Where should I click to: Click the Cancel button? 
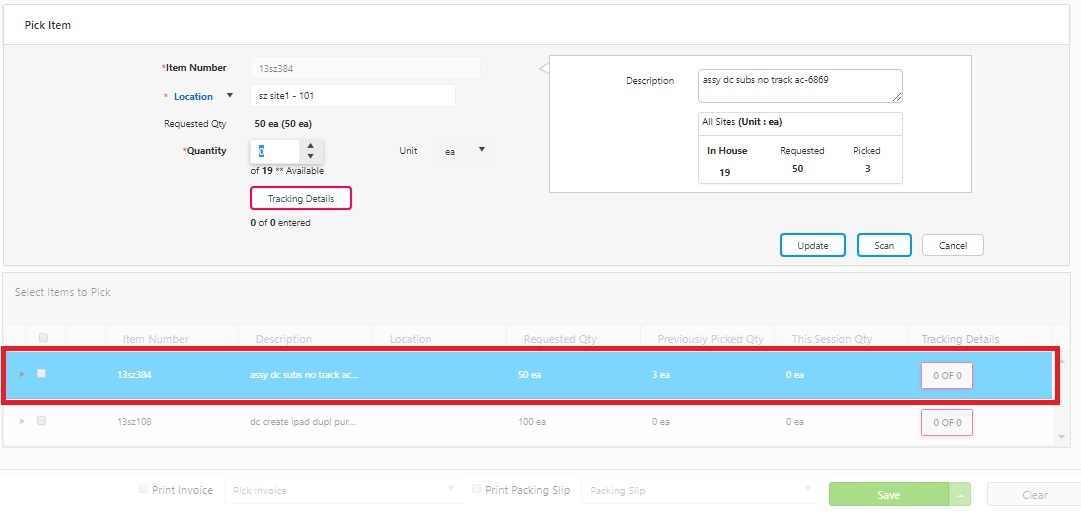tap(952, 245)
